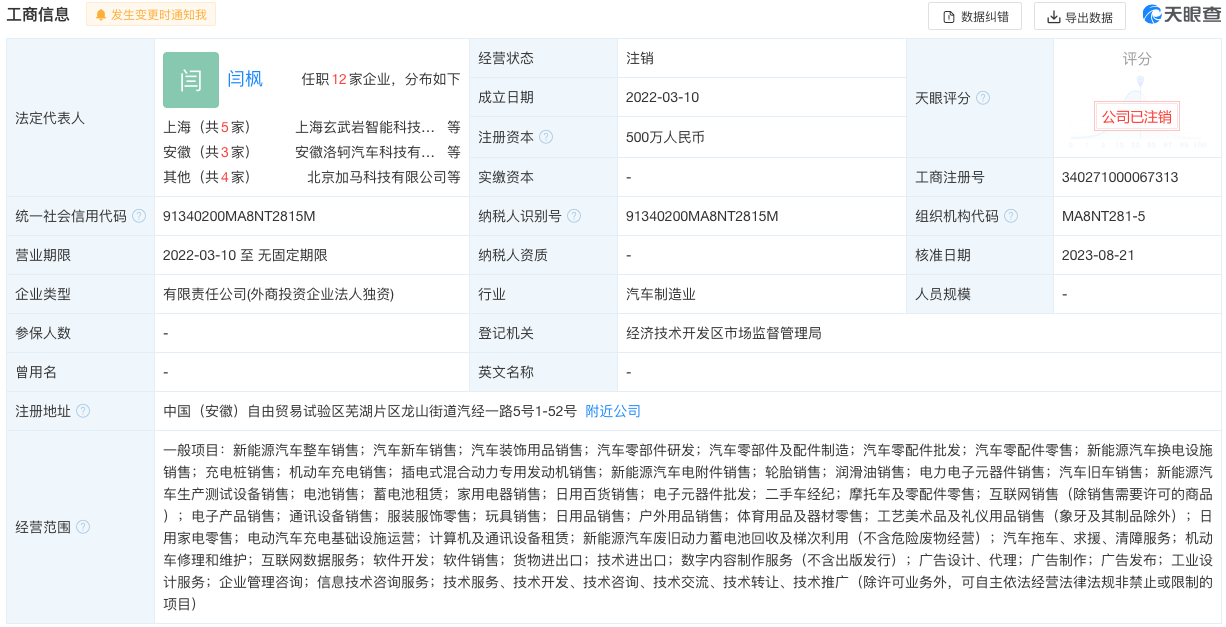Click registration authority 经济技术开发区市场监督管理局
This screenshot has height=627, width=1226.
tap(724, 333)
